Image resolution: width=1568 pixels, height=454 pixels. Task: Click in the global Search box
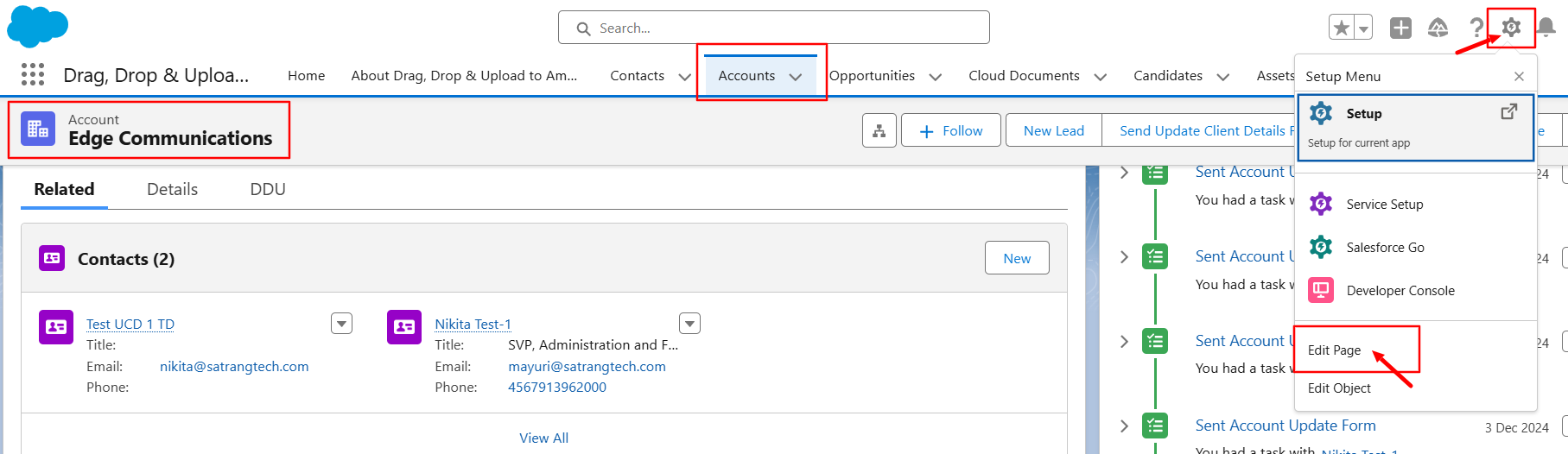tap(774, 28)
